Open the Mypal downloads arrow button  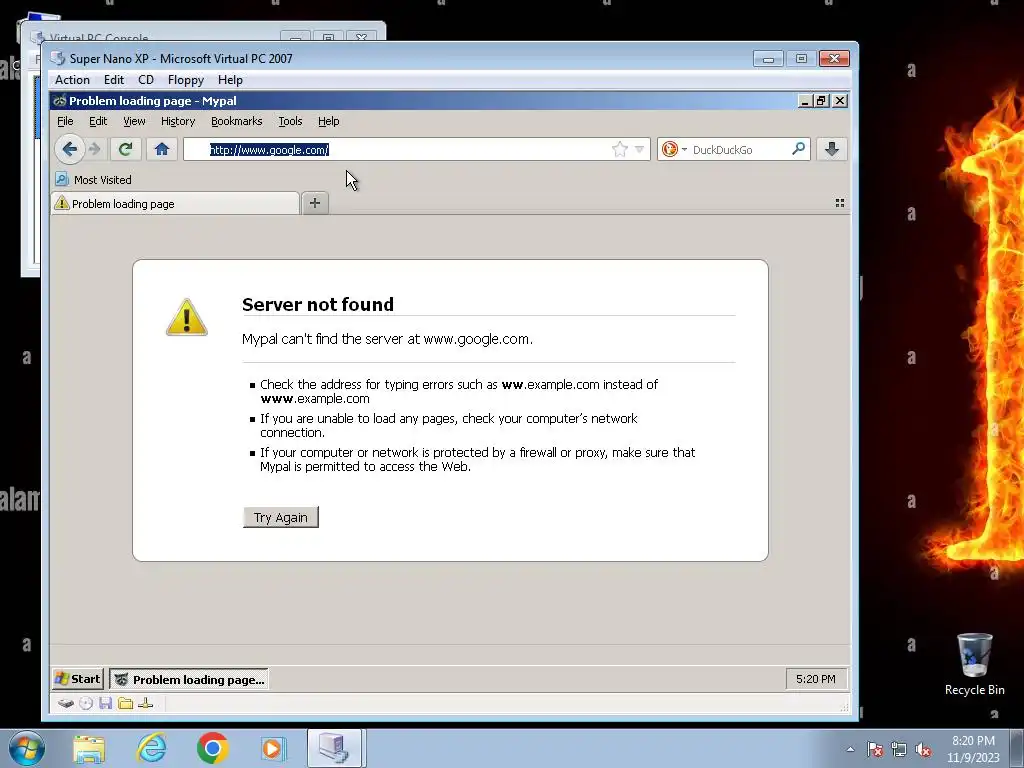click(831, 150)
